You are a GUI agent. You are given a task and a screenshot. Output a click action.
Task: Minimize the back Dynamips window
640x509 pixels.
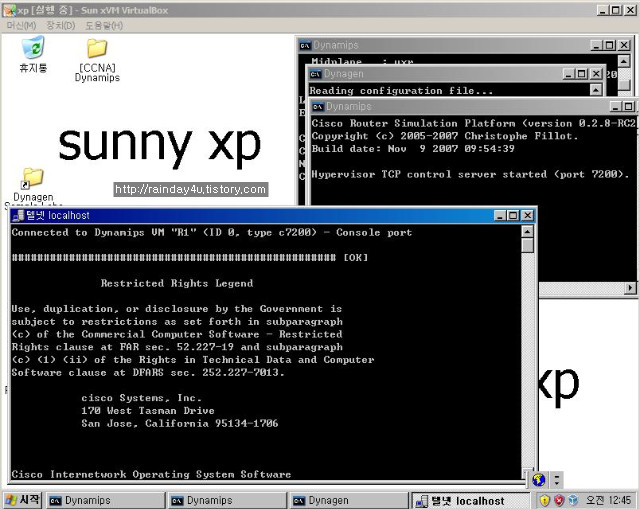click(x=596, y=45)
